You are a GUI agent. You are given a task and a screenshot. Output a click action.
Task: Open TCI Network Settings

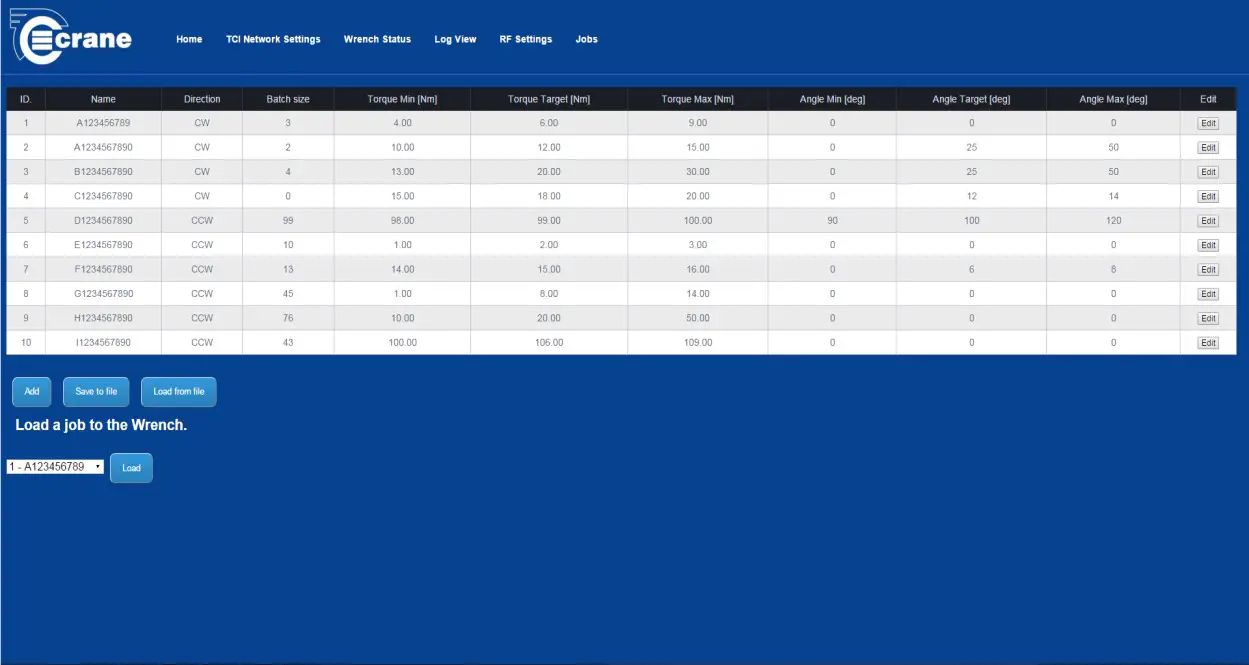coord(273,39)
